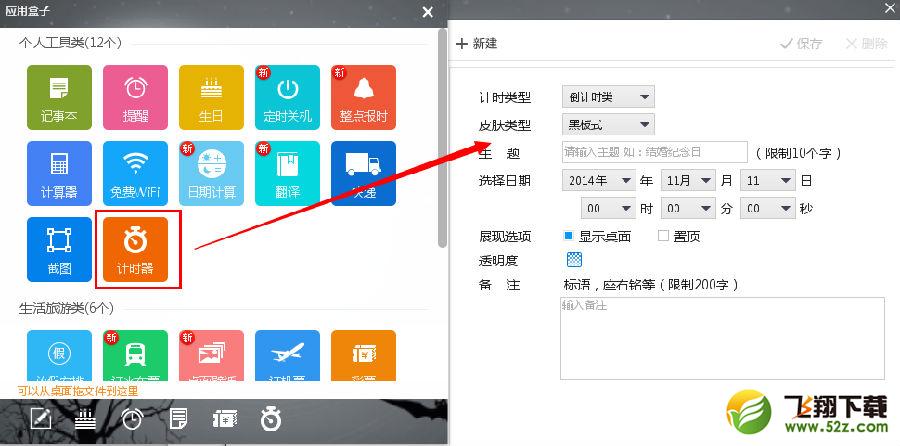The height and width of the screenshot is (446, 900).
Task: Focus the 主题 subject input field
Action: (655, 152)
